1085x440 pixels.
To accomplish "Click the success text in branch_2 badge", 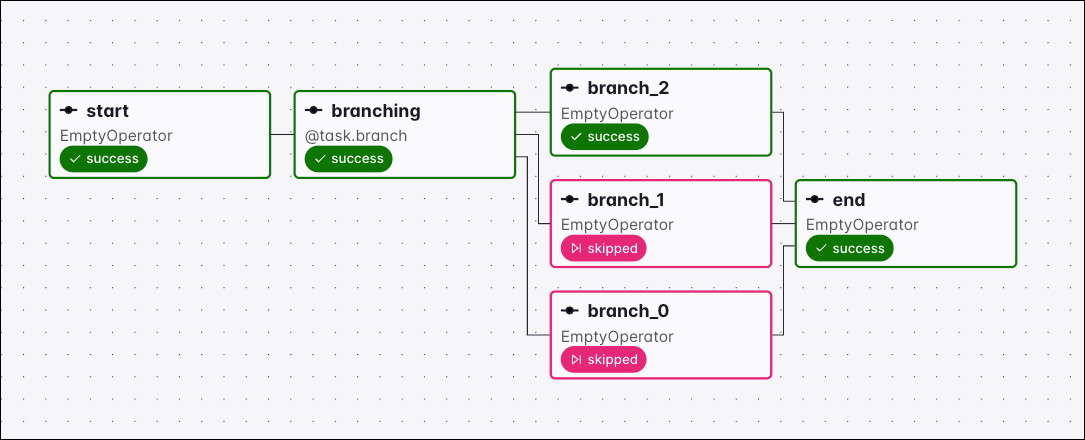I will coord(613,137).
